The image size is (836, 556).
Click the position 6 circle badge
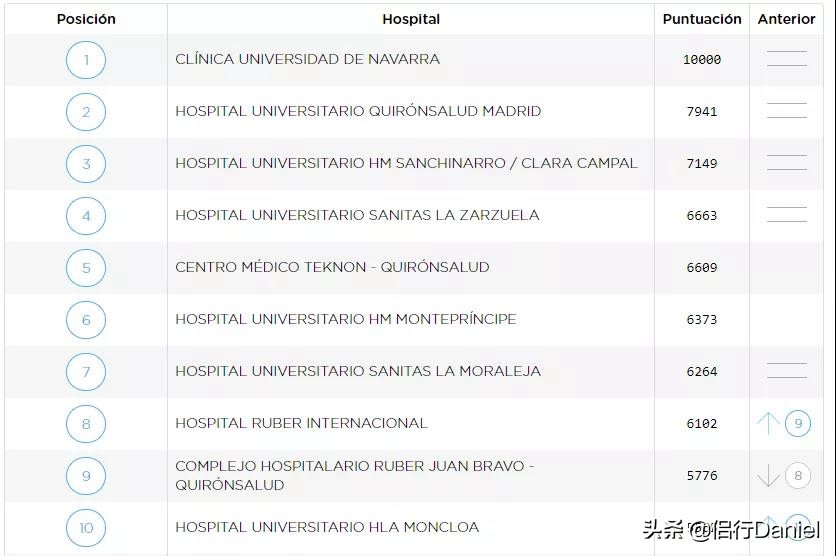pos(86,320)
